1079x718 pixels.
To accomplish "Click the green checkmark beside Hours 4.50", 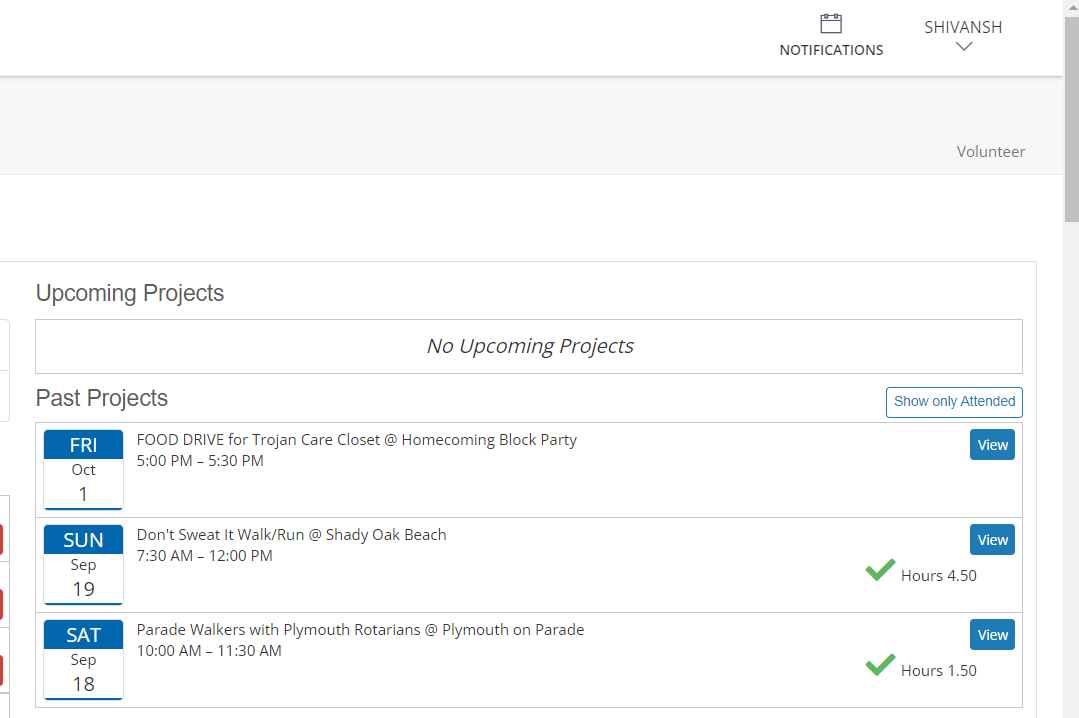I will tap(880, 571).
